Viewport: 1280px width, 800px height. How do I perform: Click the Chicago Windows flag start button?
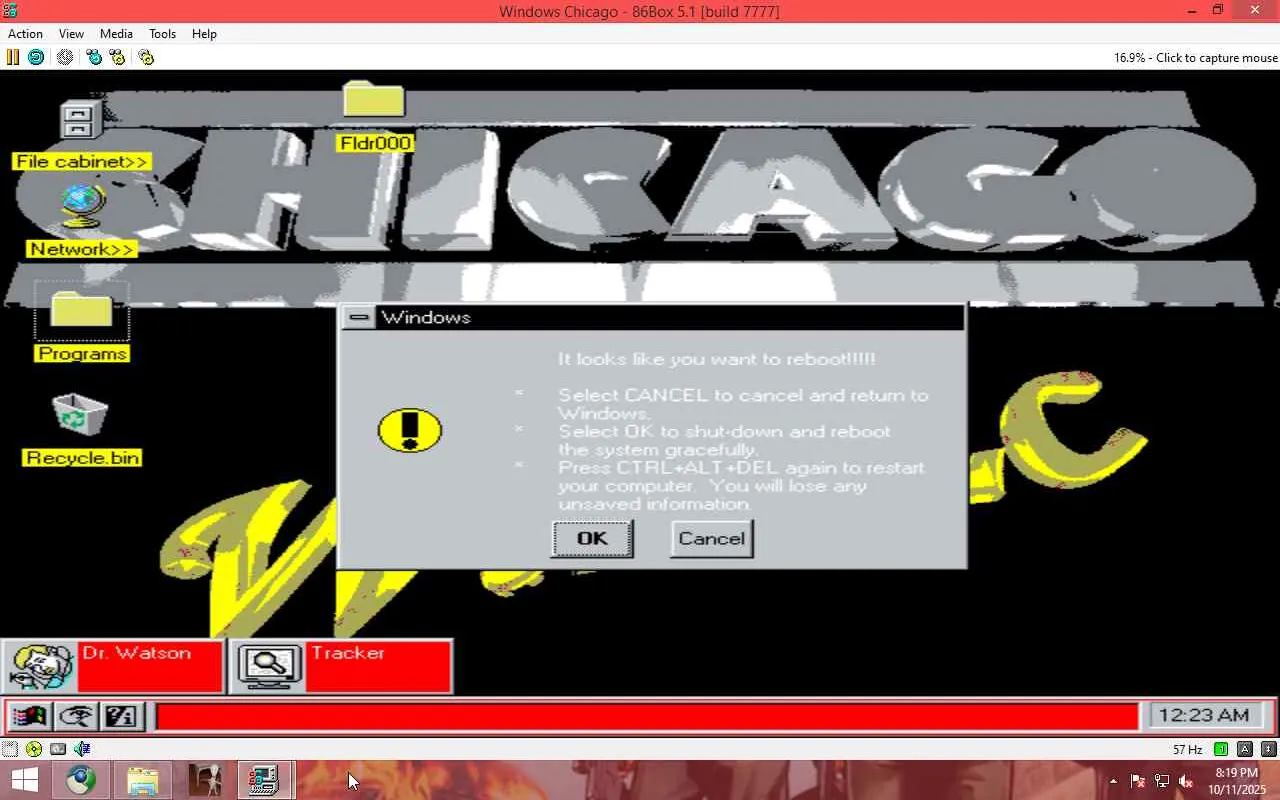(29, 716)
